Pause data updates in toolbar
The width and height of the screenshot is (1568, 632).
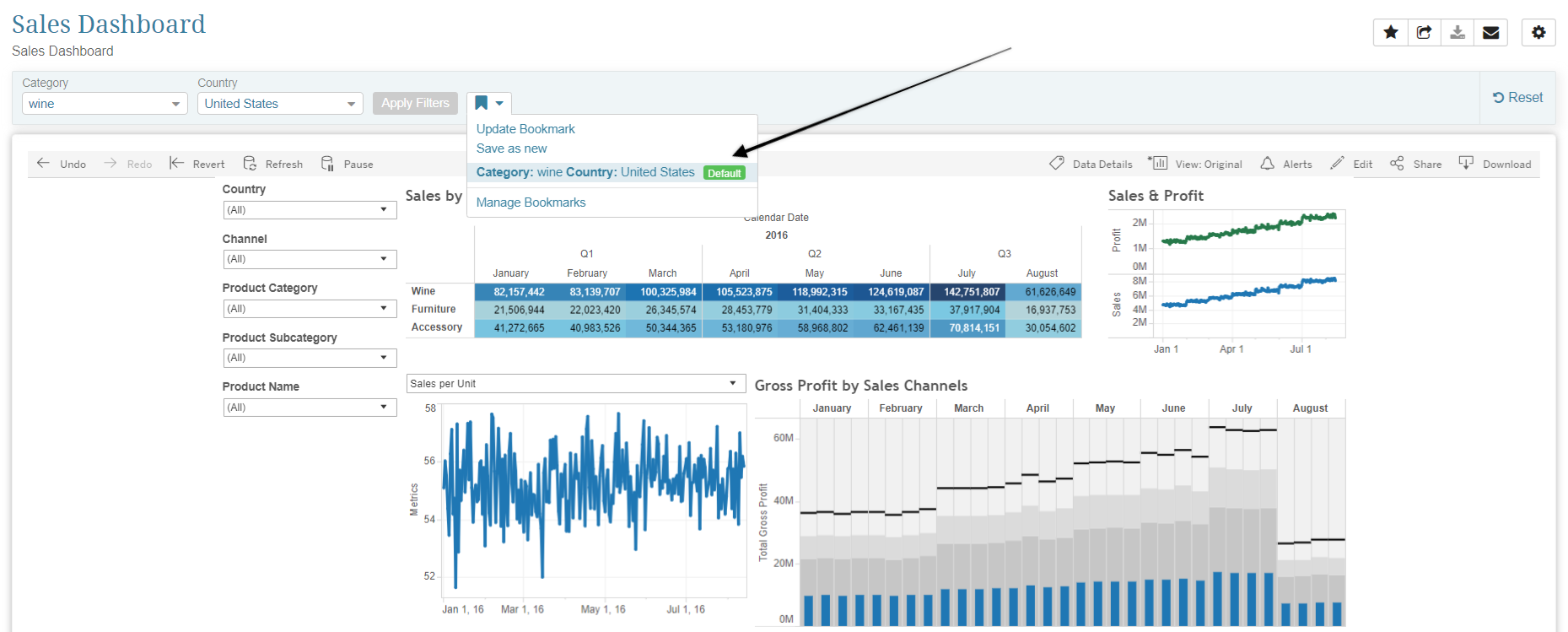click(x=347, y=164)
